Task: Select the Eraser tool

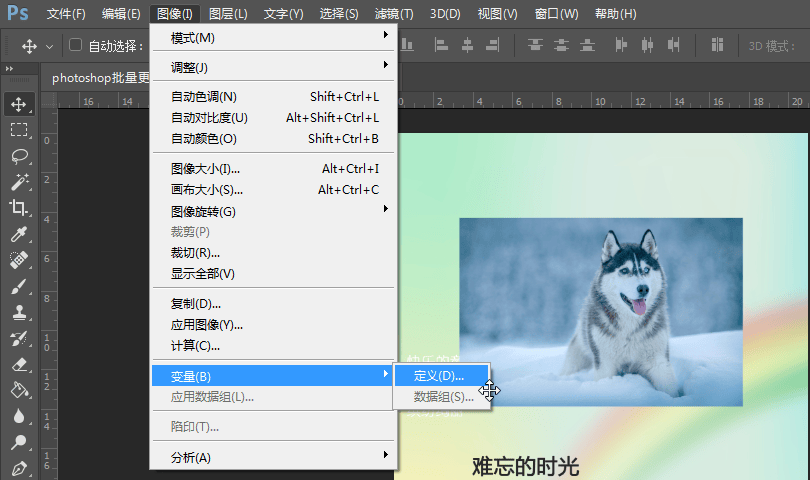Action: coord(19,364)
